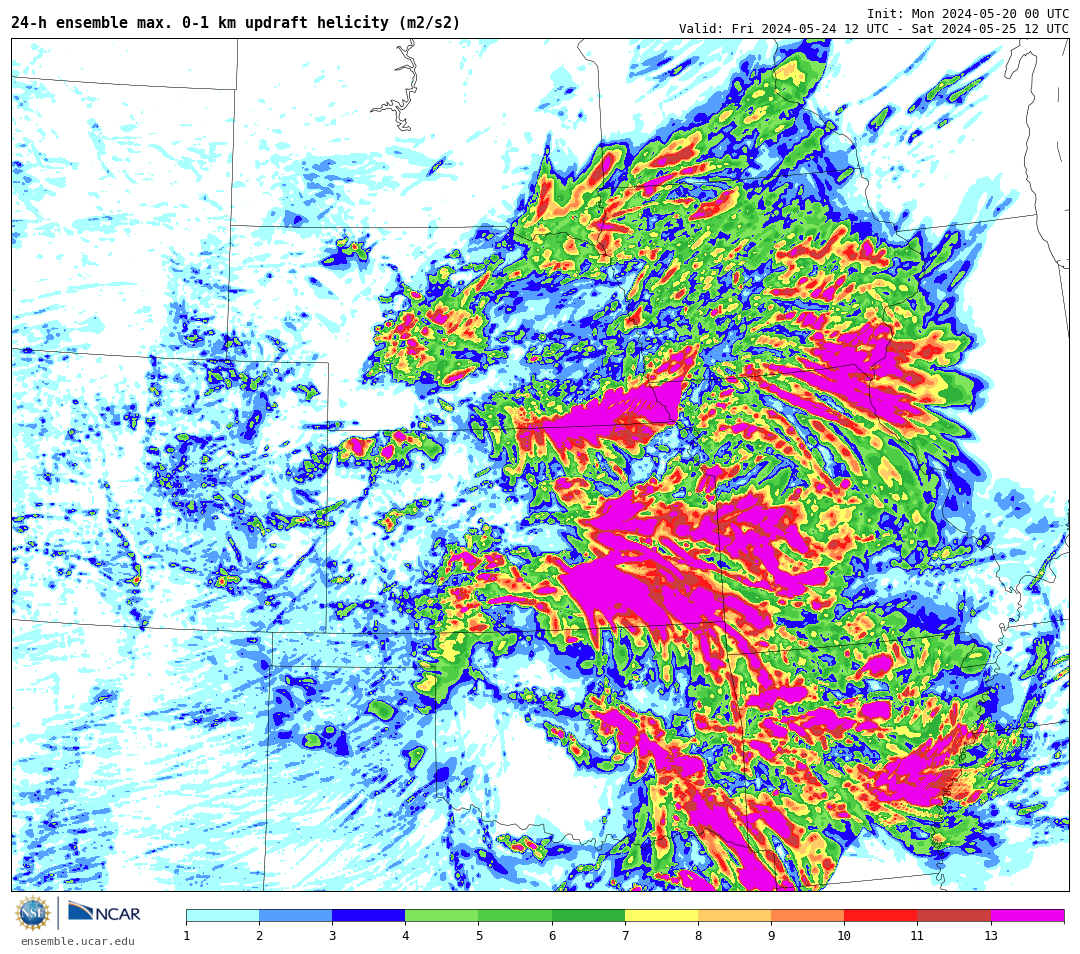Select the lightest cyan swatch labeled 1
The image size is (1080, 954).
point(223,915)
